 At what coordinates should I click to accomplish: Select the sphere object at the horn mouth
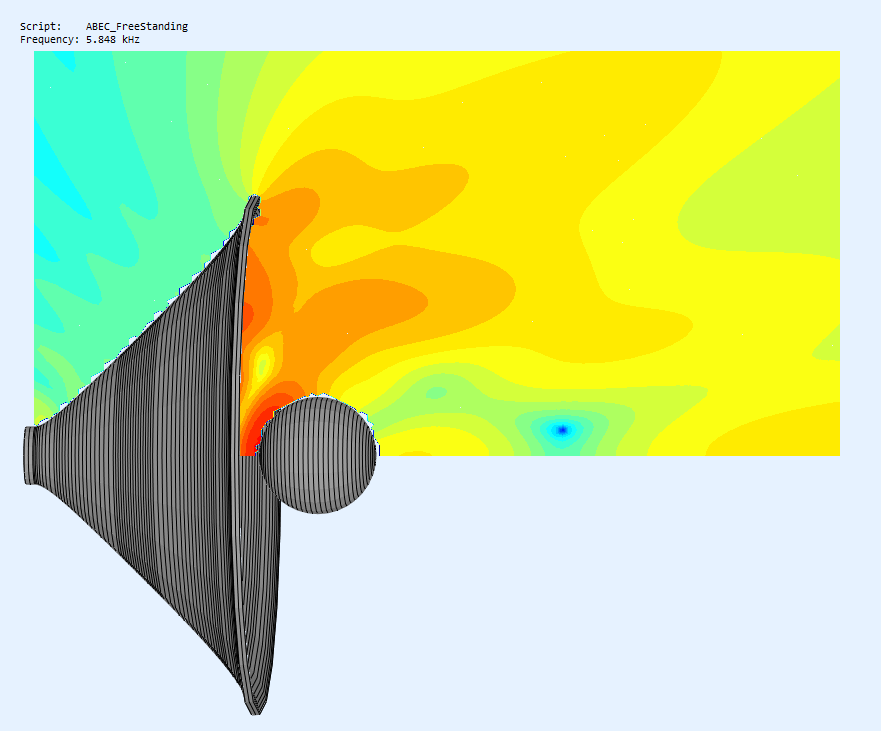point(318,454)
